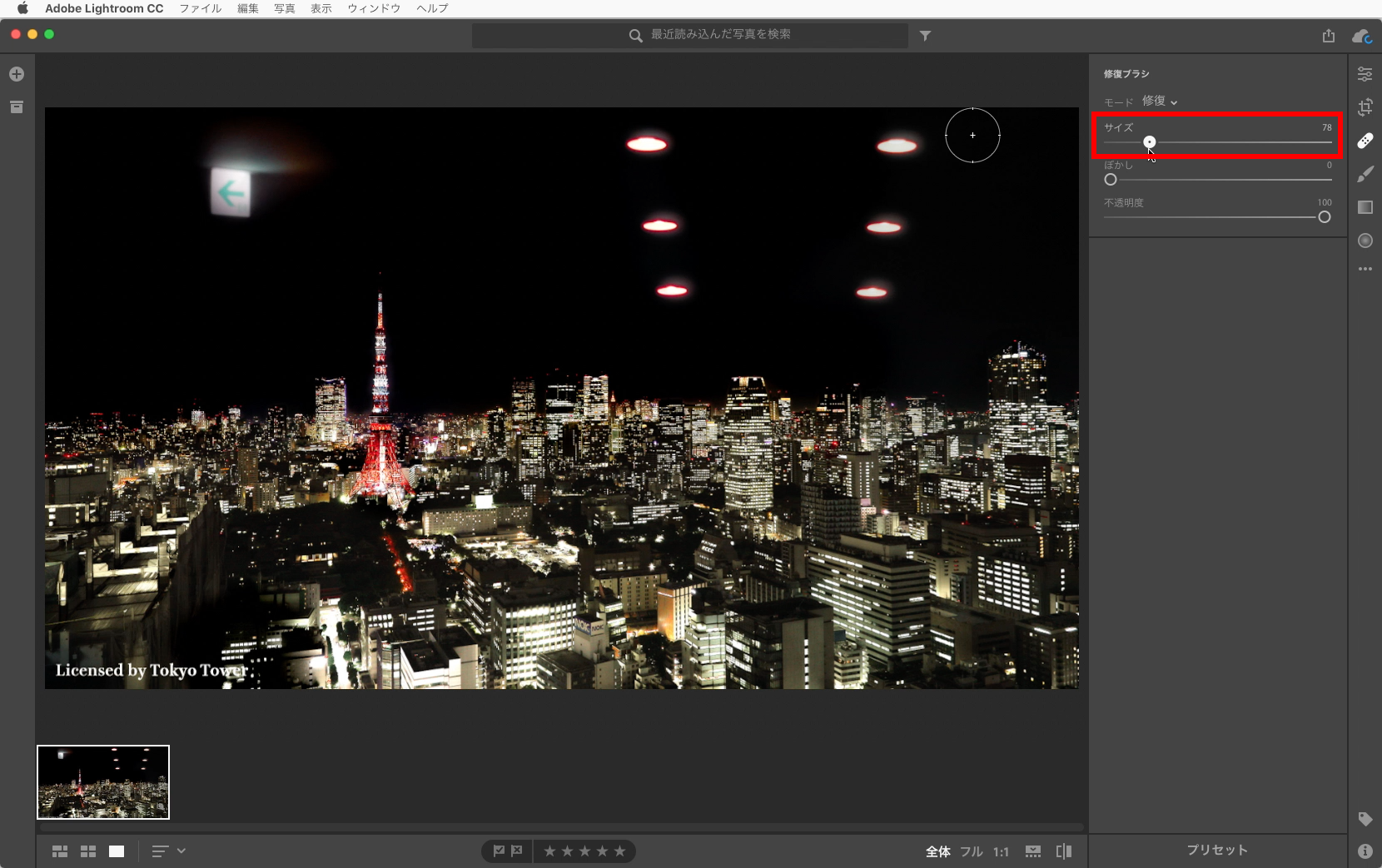Open the Apple menu
The image size is (1382, 868).
(22, 8)
